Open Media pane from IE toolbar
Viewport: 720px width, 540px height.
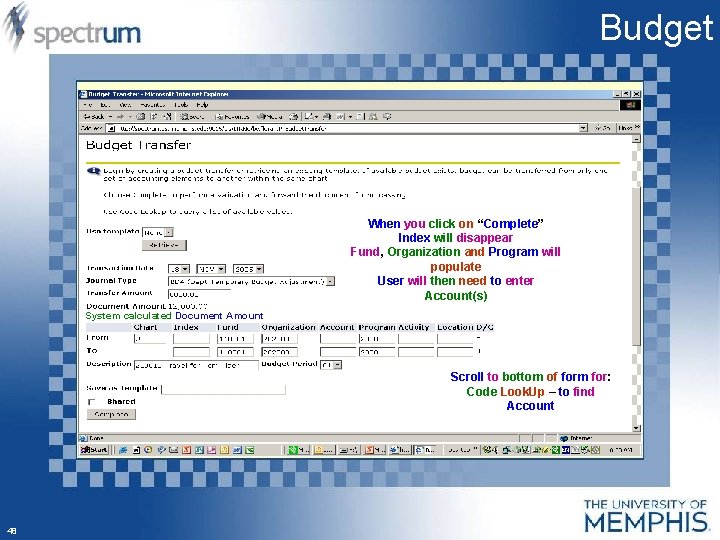269,117
